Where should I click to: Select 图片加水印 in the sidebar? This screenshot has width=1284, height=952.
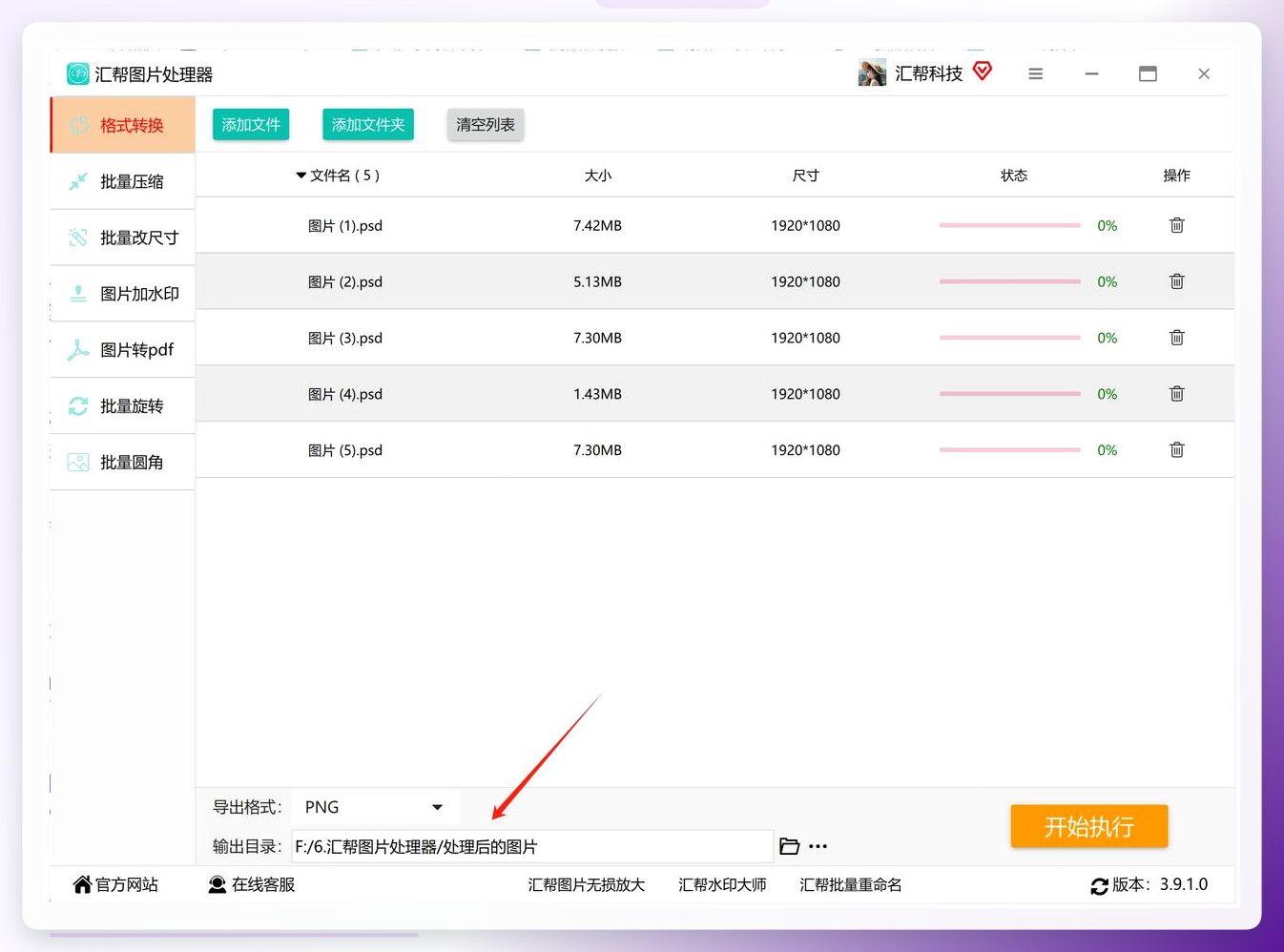pos(123,294)
